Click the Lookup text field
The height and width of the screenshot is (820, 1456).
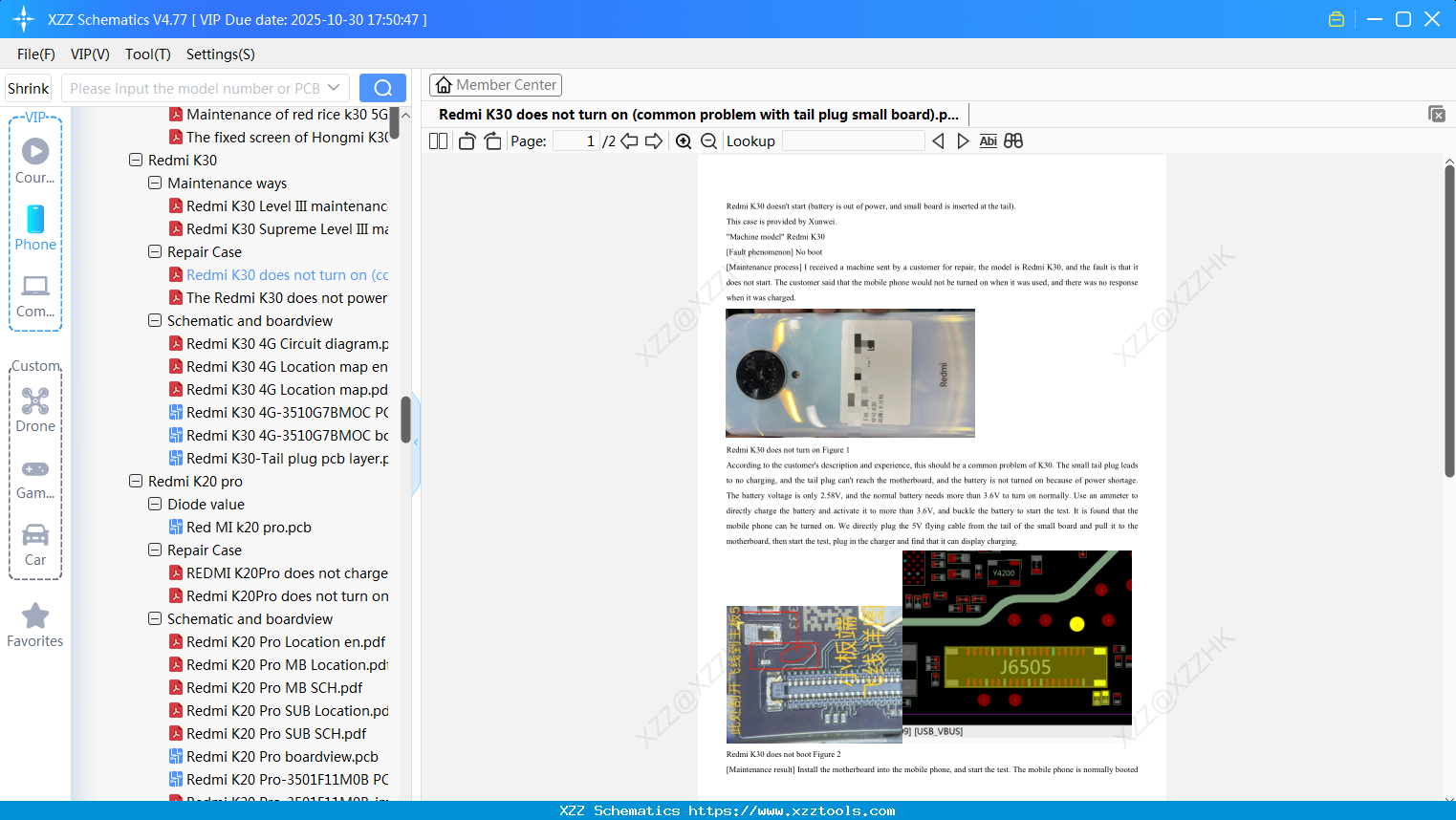click(x=853, y=141)
